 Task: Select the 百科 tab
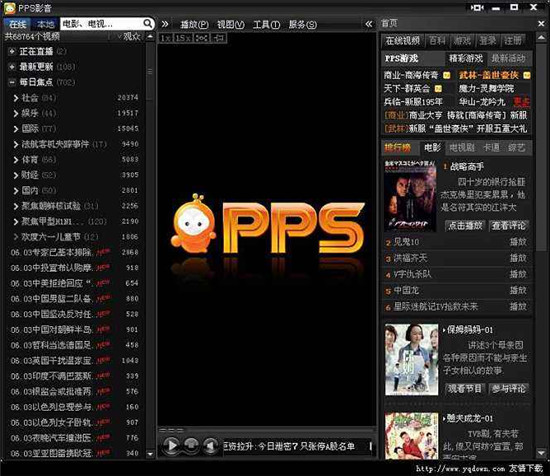tap(437, 41)
